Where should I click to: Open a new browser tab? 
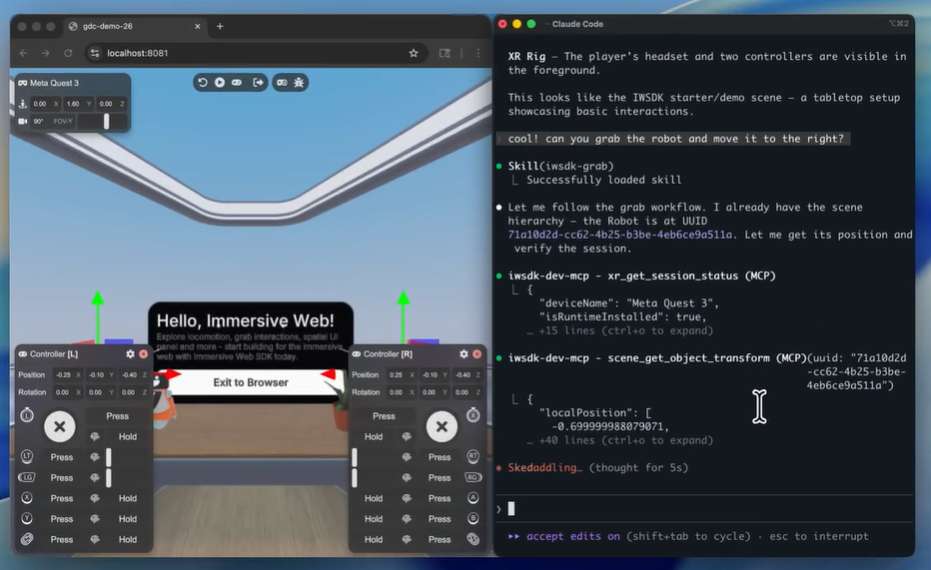220,26
